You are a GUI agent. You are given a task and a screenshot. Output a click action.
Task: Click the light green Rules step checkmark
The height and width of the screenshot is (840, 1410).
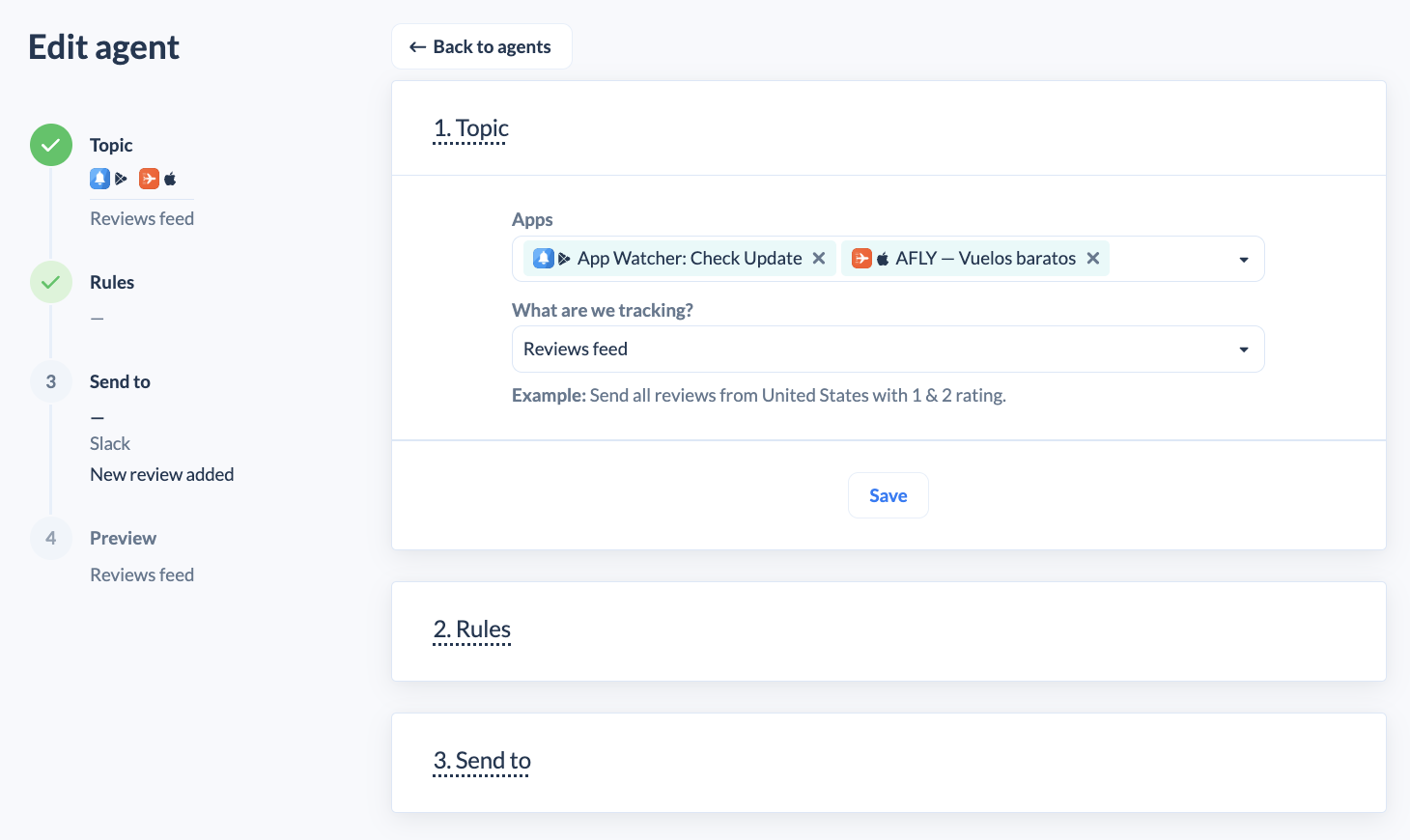click(x=51, y=282)
